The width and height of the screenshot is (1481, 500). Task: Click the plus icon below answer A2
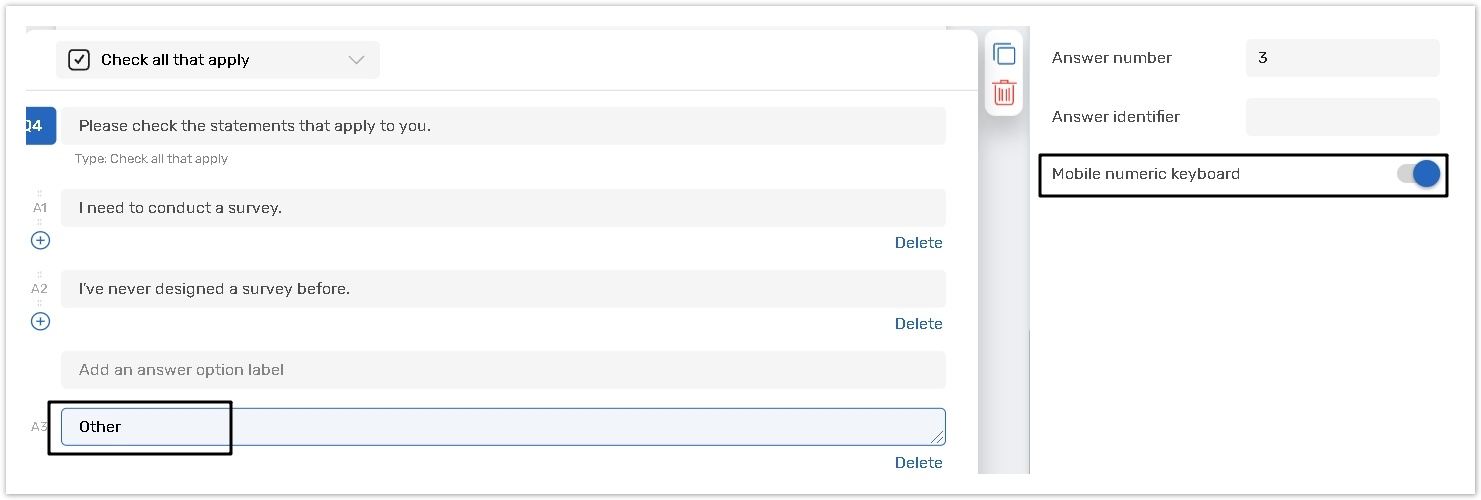coord(40,321)
